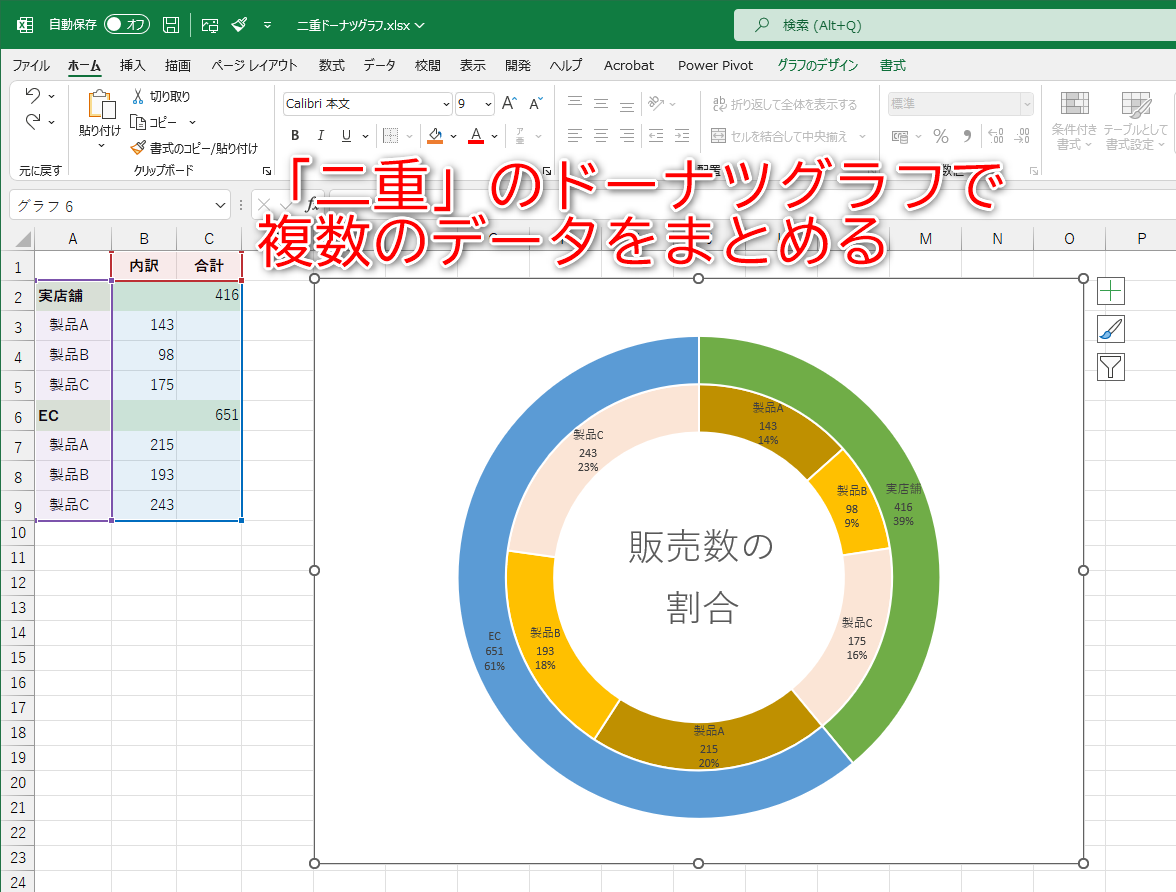
Task: Open the conditional formatting (条件付き書式) menu
Action: point(1074,120)
